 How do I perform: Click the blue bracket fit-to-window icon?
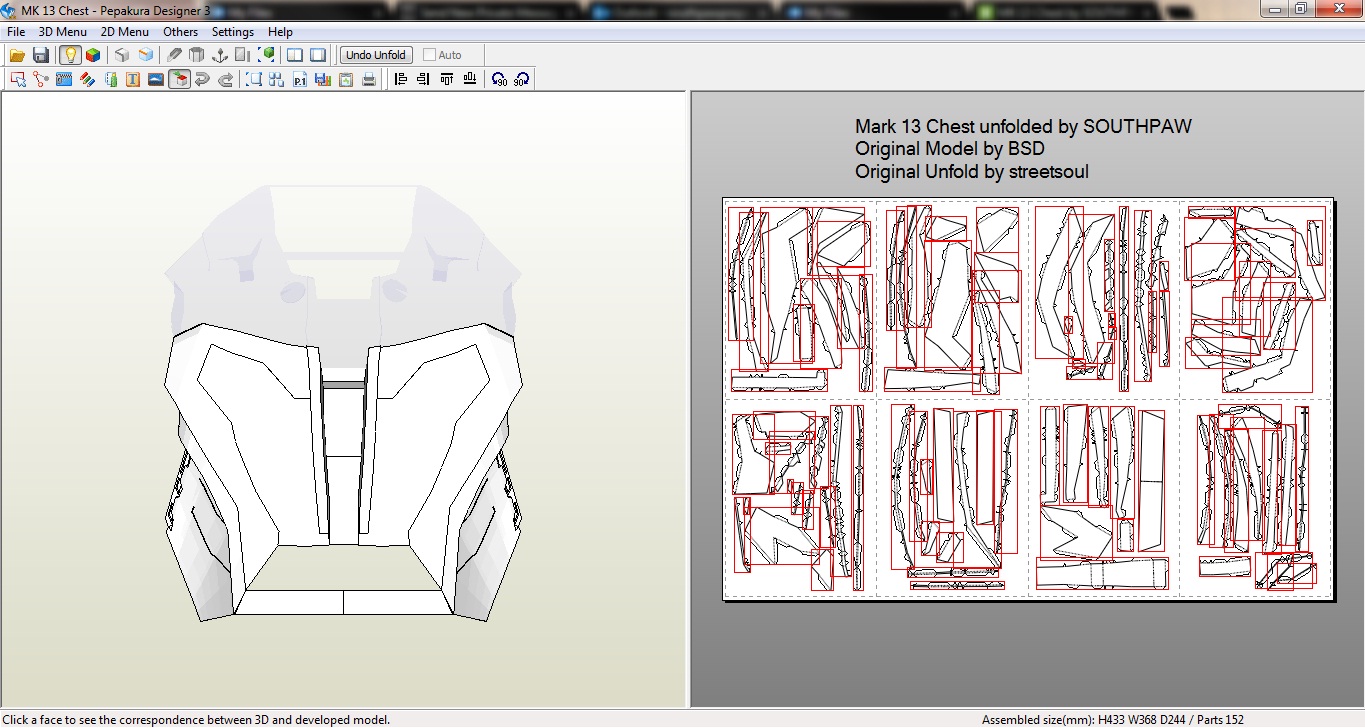tap(254, 79)
